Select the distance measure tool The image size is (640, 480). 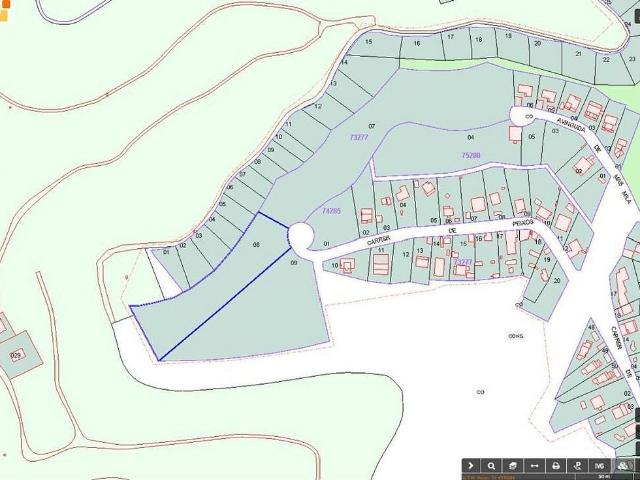point(534,465)
